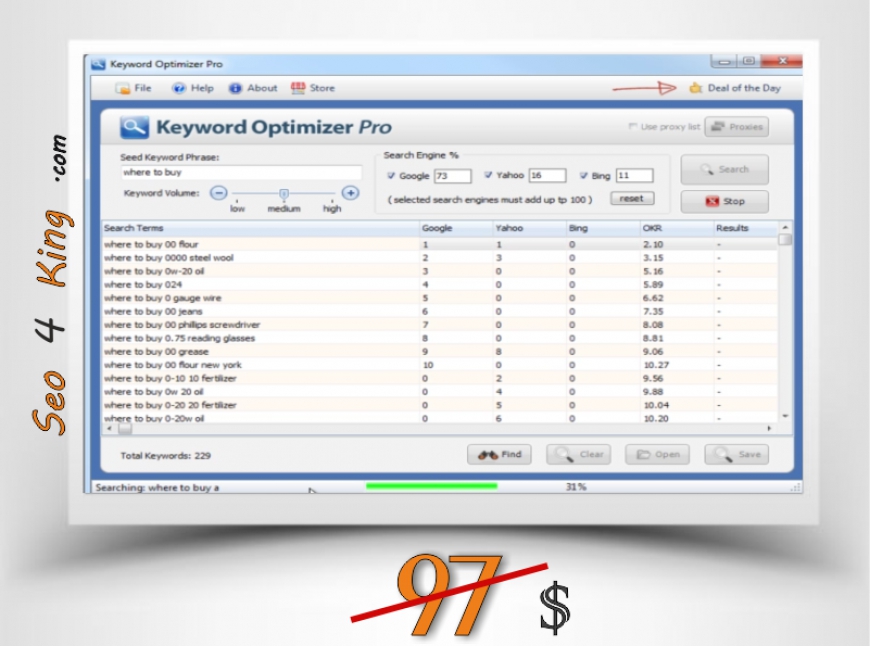Select row 'where to buy 0-20 20 fertilizer'
This screenshot has height=646, width=870.
[x=439, y=405]
